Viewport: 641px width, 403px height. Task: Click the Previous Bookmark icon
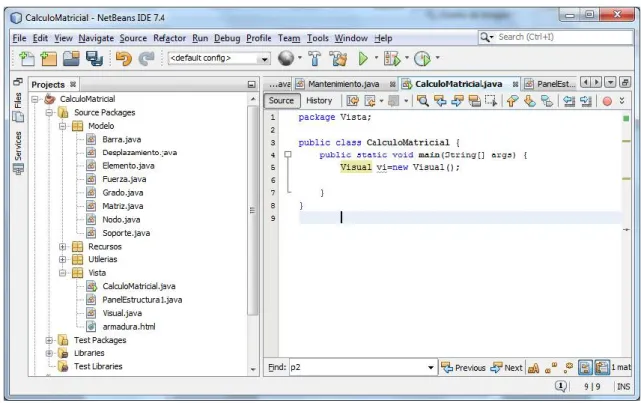tap(512, 101)
